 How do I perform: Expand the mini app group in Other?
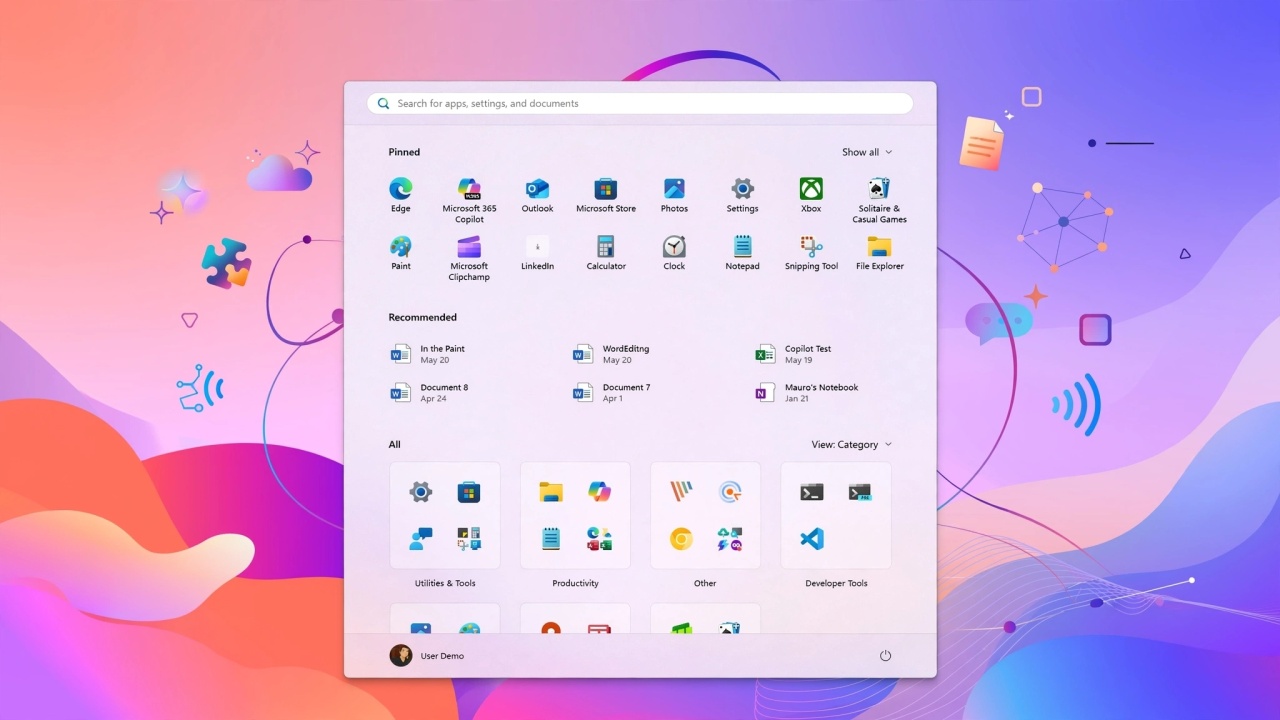[730, 539]
